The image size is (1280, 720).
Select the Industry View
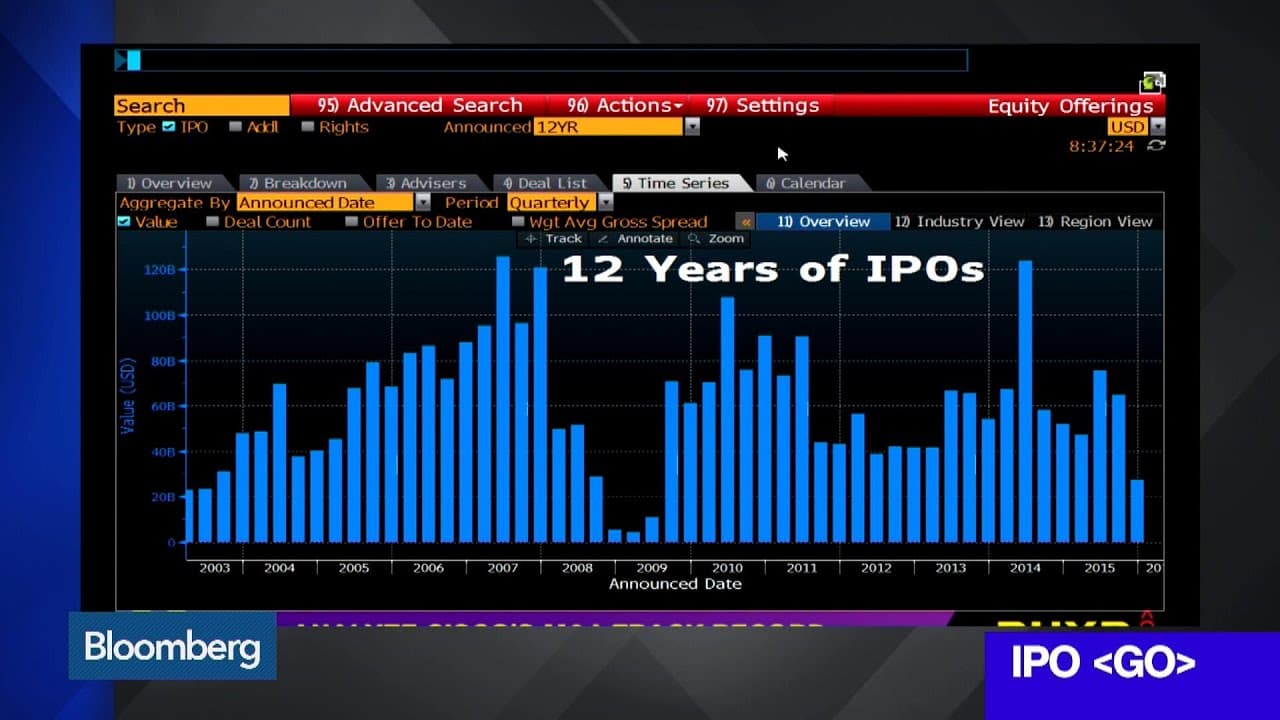pos(959,222)
